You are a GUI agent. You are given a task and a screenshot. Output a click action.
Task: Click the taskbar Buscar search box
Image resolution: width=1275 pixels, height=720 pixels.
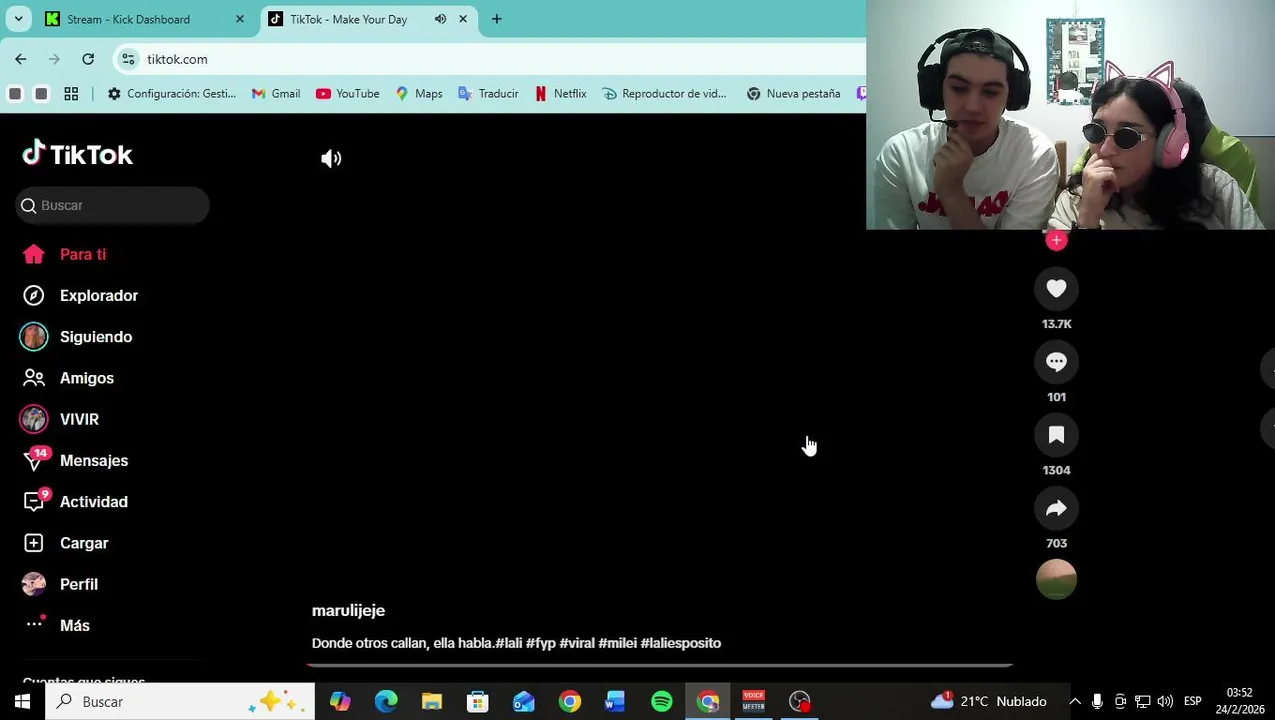180,702
